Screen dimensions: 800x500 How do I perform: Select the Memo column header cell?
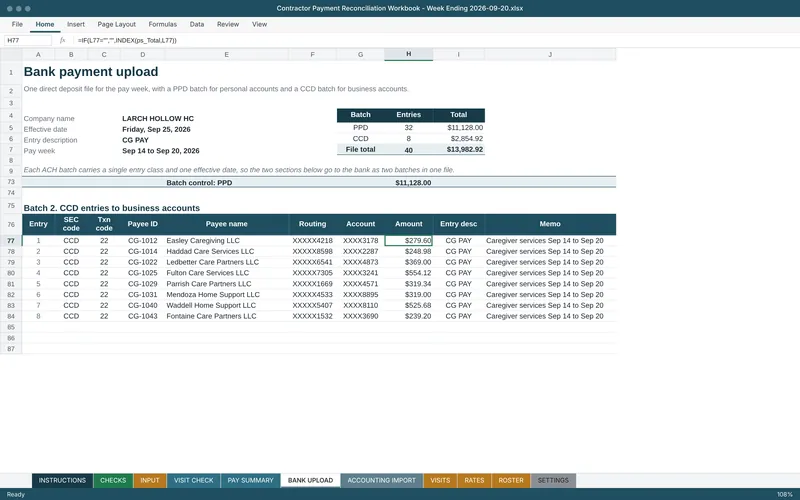[x=550, y=224]
